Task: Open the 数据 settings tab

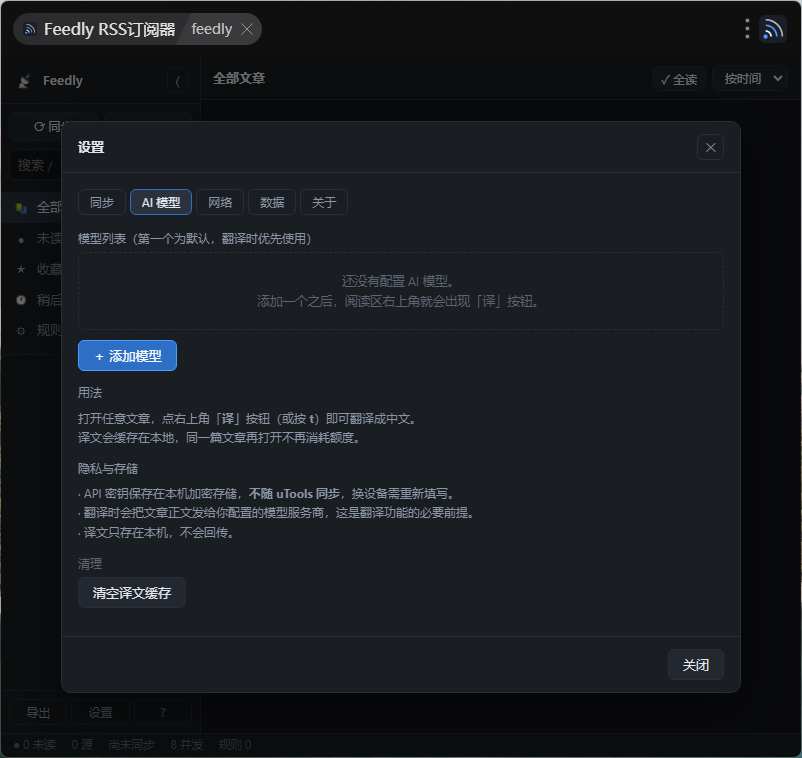Action: (x=272, y=202)
